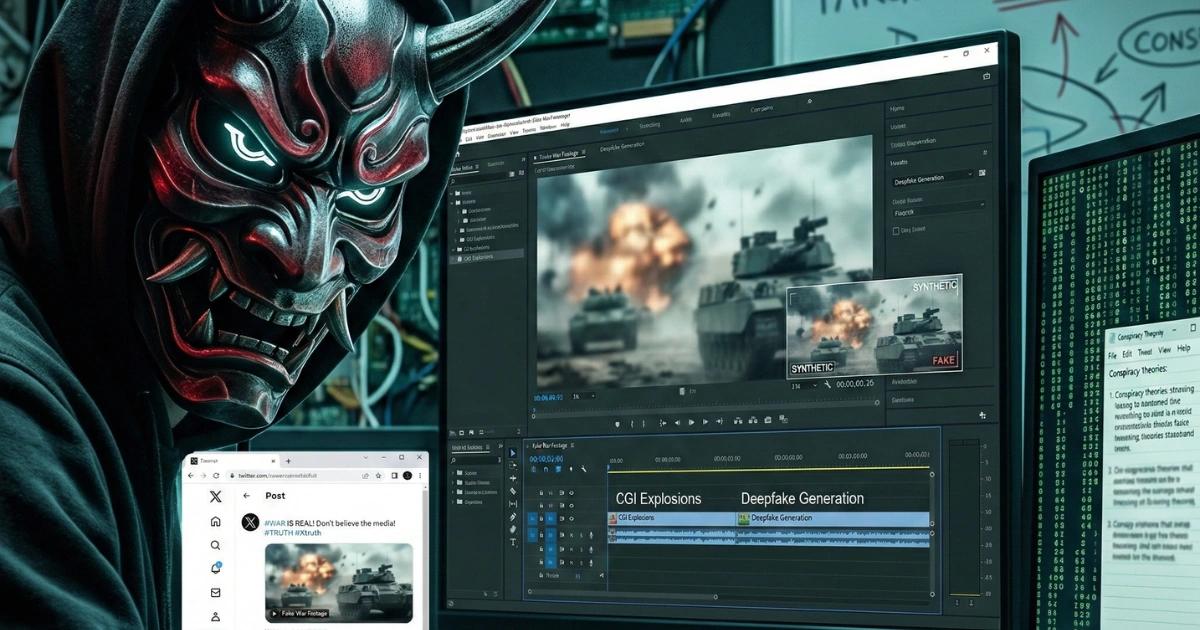Open the Flagrick dropdown in right panel
Screen dimensions: 1200x630
(x=937, y=206)
